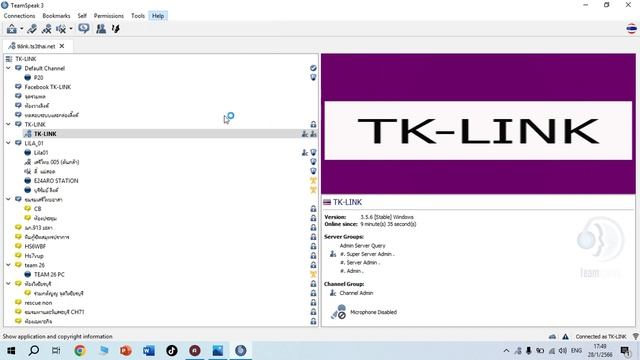The width and height of the screenshot is (640, 360).
Task: Click the 'Admin Server Query' text
Action: pyautogui.click(x=362, y=246)
